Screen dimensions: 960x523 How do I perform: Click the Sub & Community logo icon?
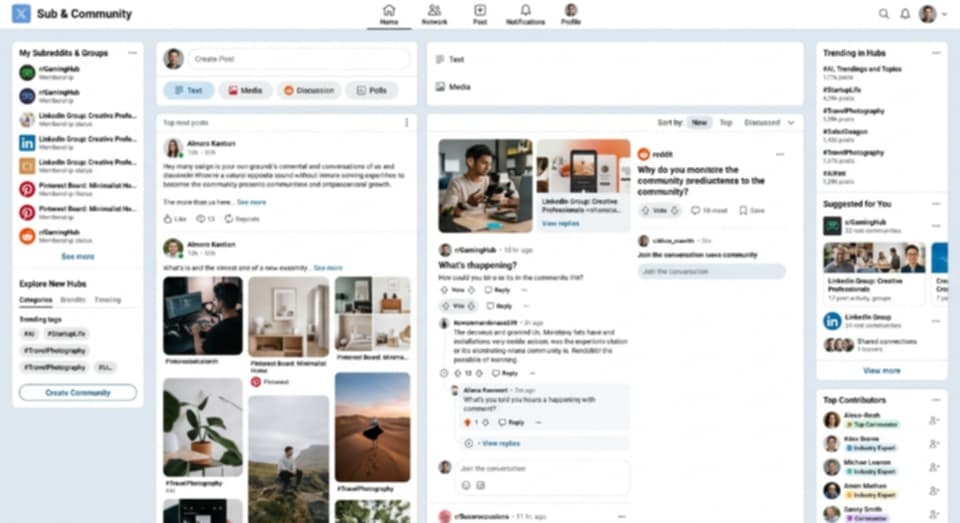click(21, 13)
